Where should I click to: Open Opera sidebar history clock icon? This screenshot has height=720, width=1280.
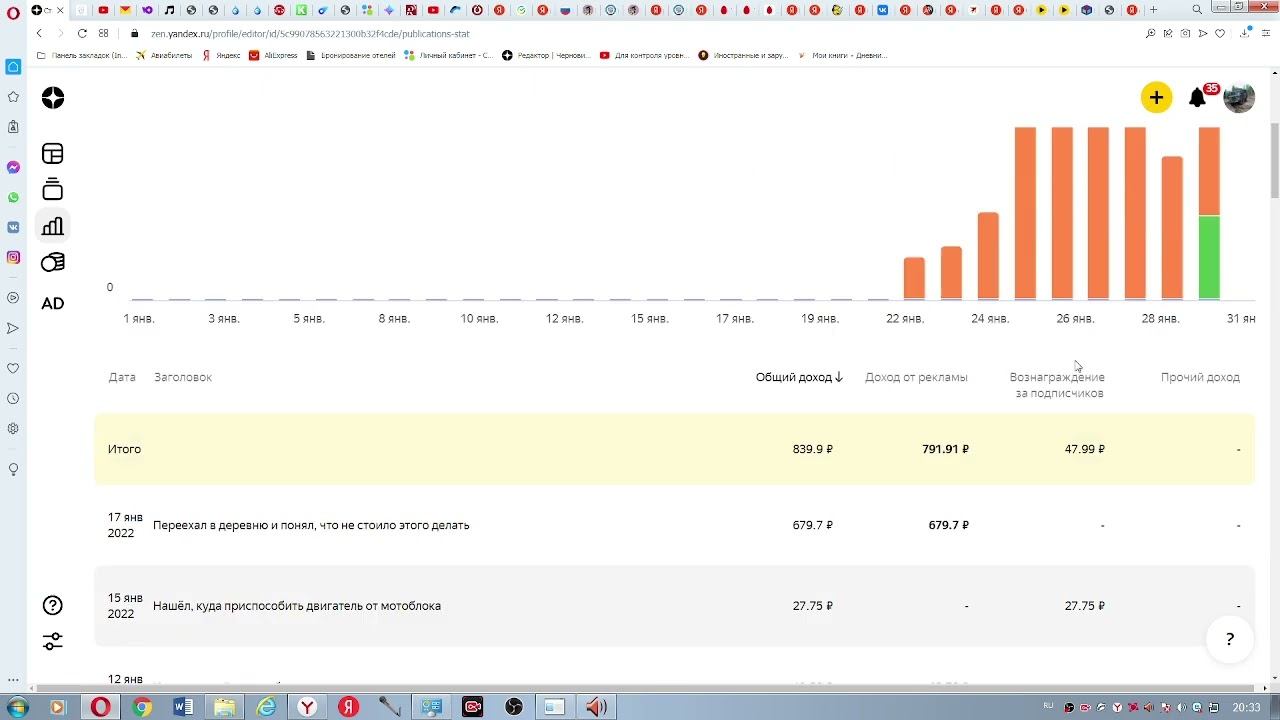[x=13, y=398]
